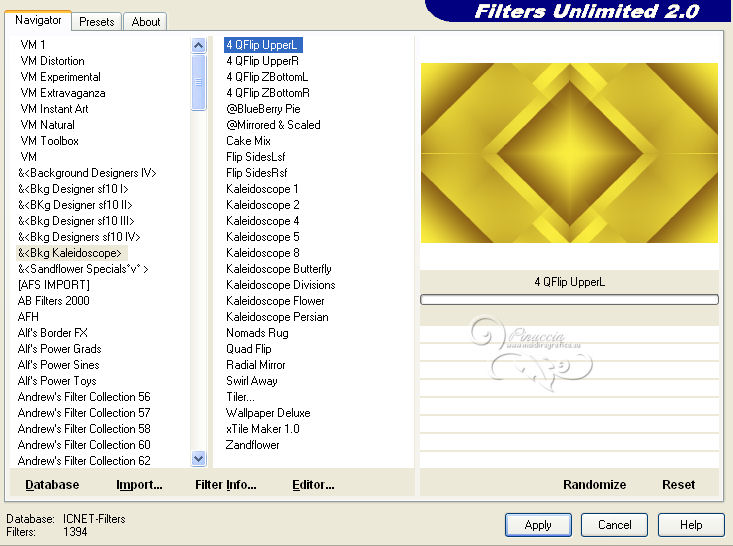Screen dimensions: 733x546
Task: Click the category list scrollbar thumb
Action: (x=198, y=82)
